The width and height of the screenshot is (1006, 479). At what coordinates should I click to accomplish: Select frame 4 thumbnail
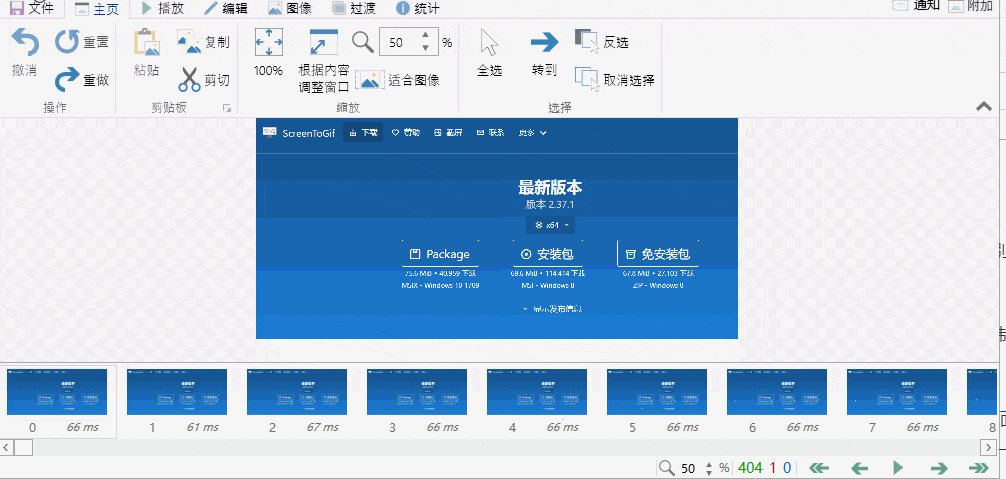(537, 392)
